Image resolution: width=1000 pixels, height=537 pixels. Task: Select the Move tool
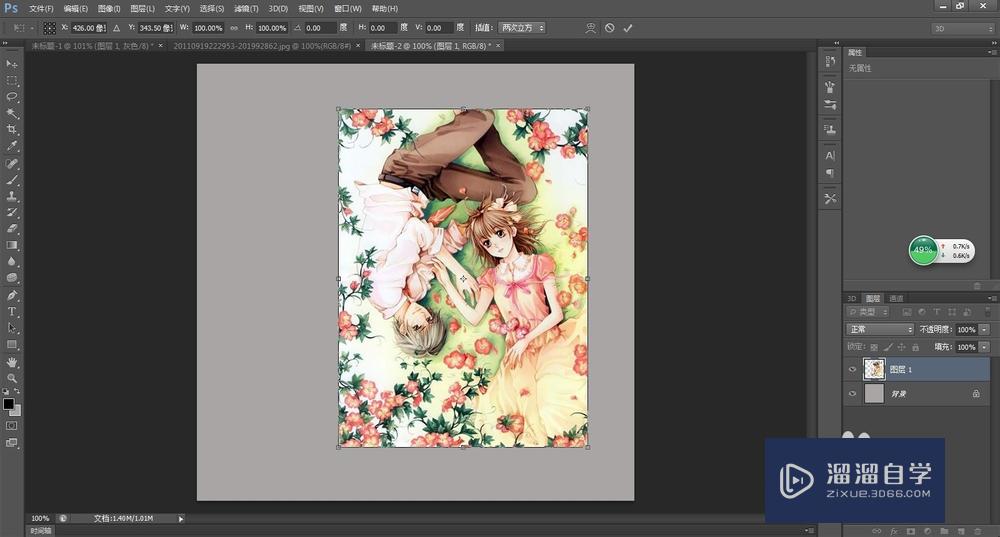pos(12,64)
